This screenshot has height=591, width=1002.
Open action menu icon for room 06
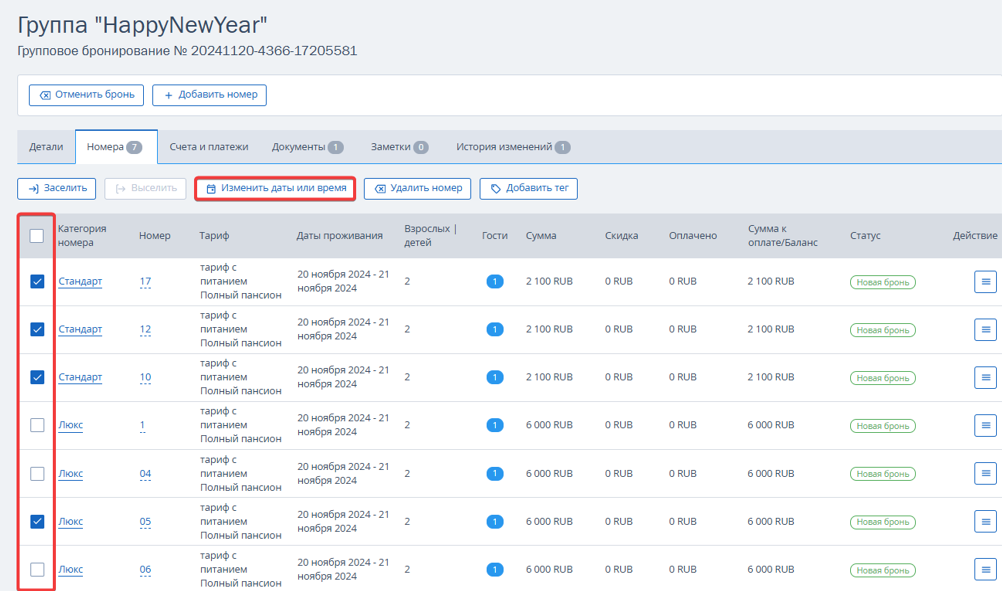tap(985, 569)
